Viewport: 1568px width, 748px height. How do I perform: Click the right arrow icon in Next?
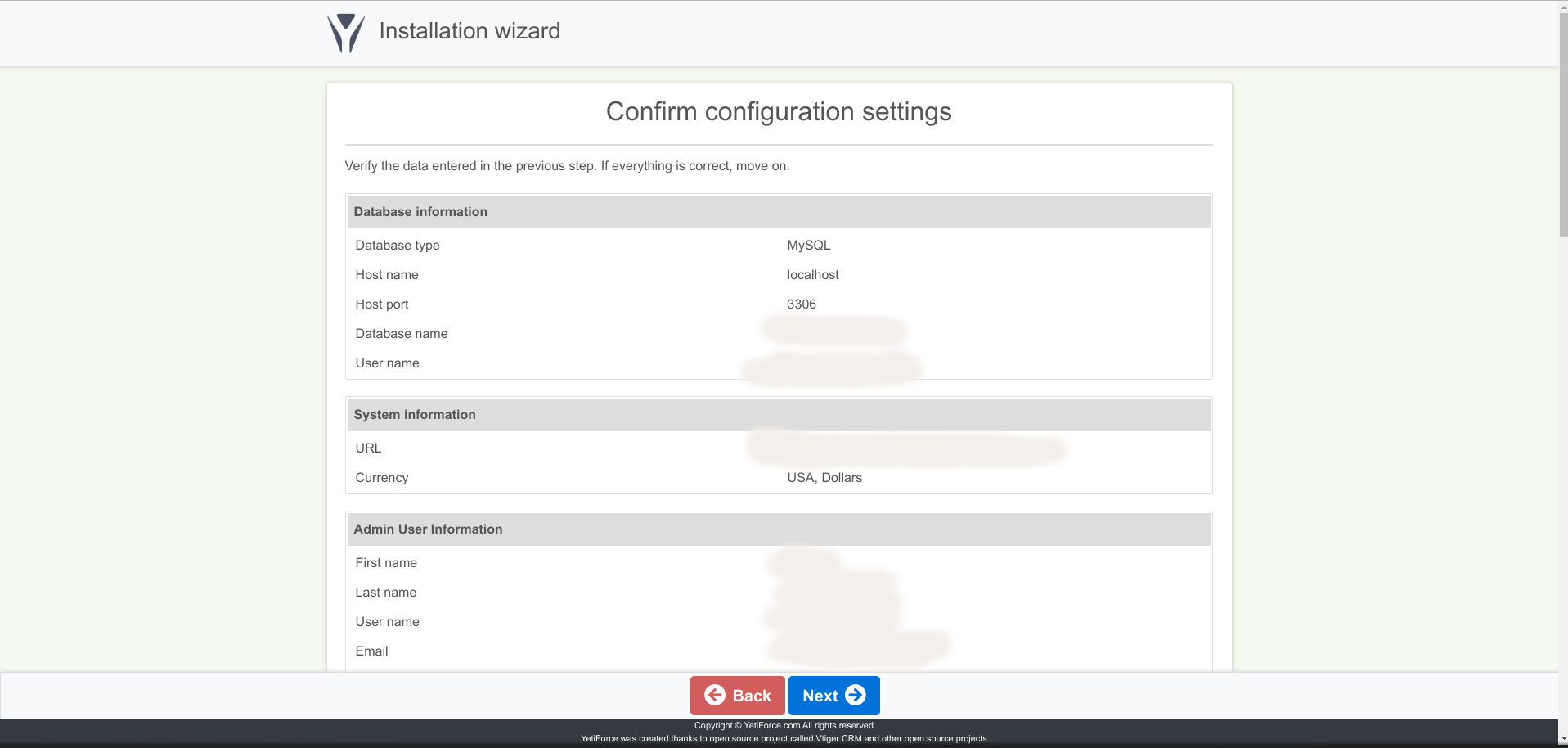tap(856, 695)
